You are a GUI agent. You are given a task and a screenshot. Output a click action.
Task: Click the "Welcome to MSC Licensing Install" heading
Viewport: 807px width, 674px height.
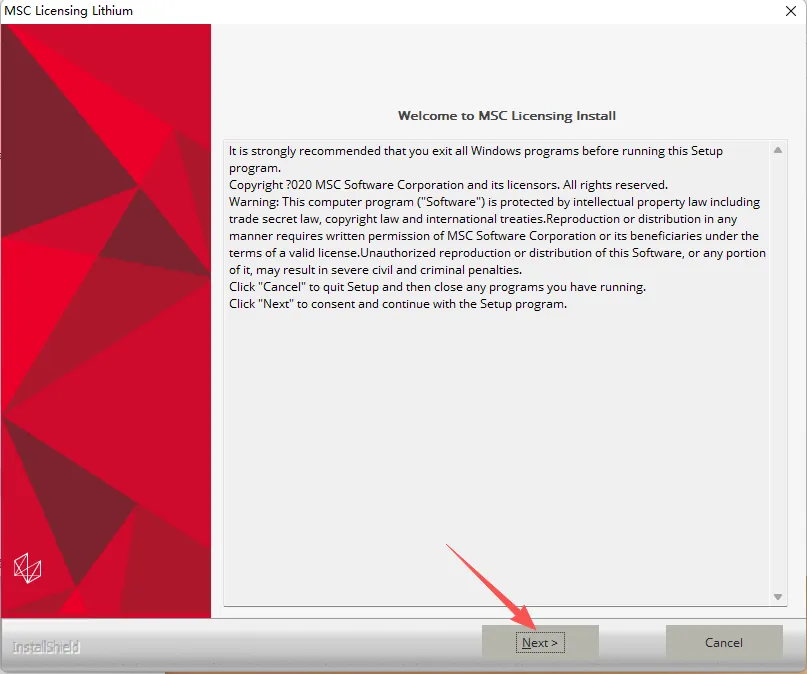click(x=506, y=116)
